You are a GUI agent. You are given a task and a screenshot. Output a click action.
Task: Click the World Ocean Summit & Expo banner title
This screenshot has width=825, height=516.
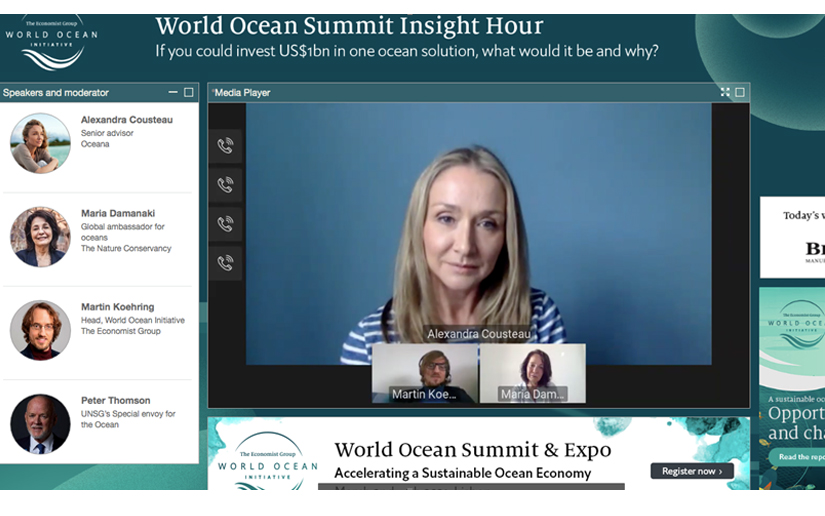(473, 450)
